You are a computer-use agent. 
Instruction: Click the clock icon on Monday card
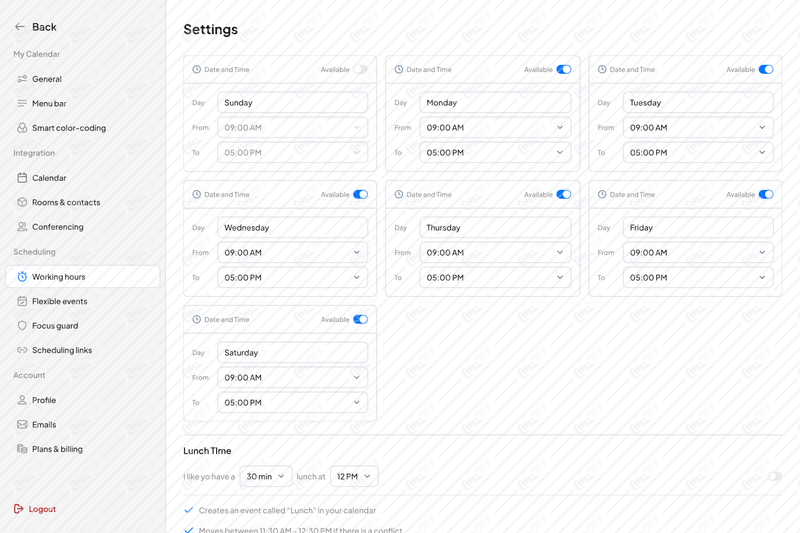[399, 69]
